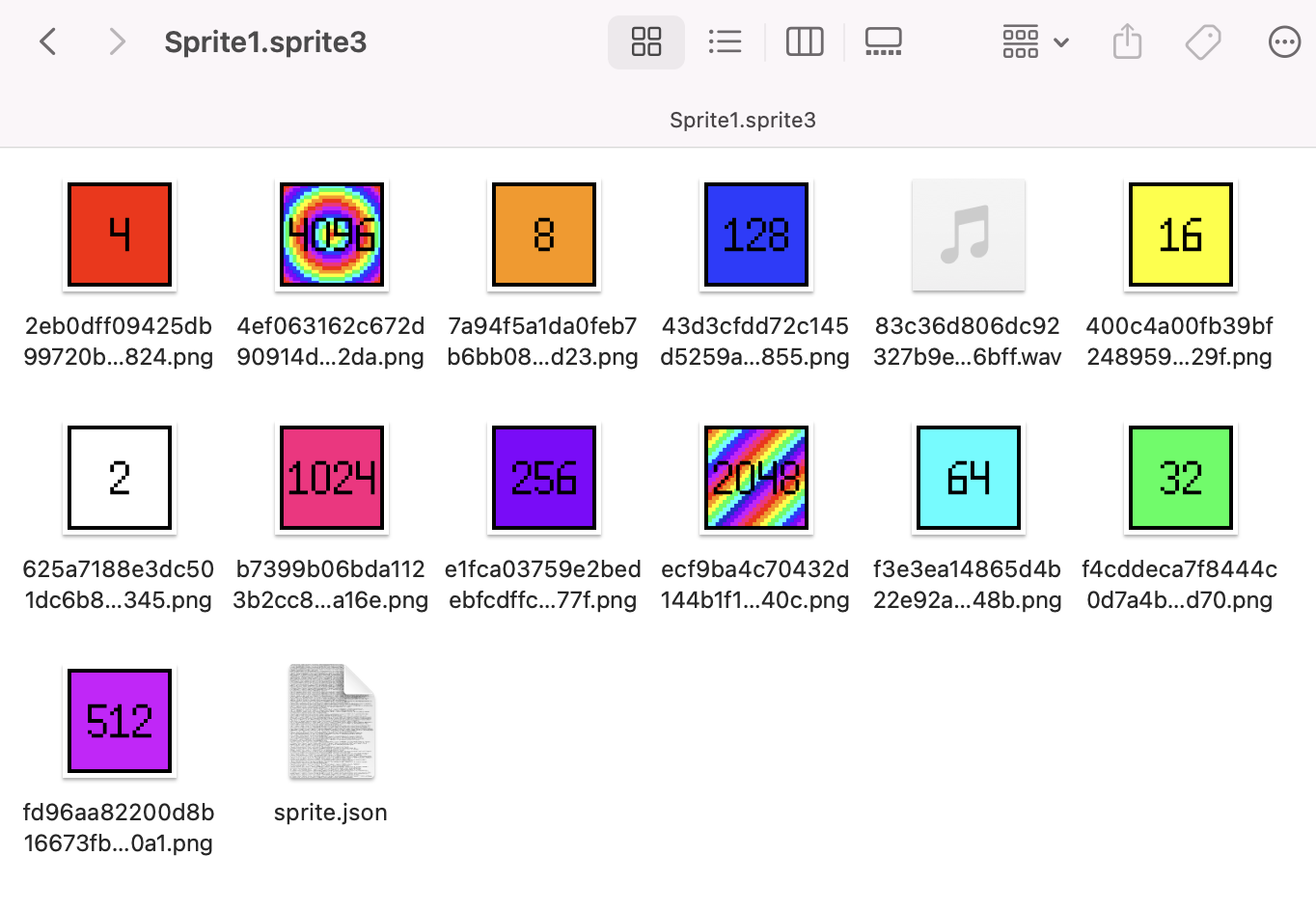Switch to icon grid view
This screenshot has height=911, width=1316.
click(x=646, y=41)
